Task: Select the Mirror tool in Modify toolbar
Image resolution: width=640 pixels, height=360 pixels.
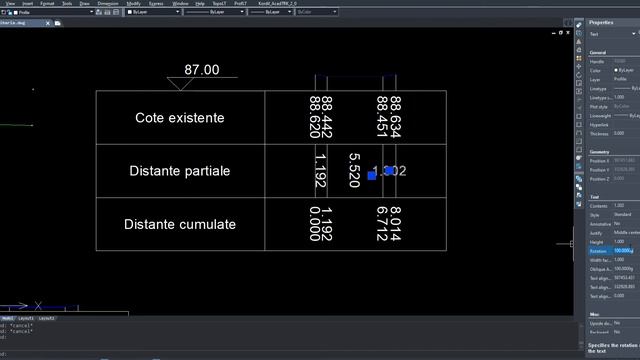Action: (579, 42)
